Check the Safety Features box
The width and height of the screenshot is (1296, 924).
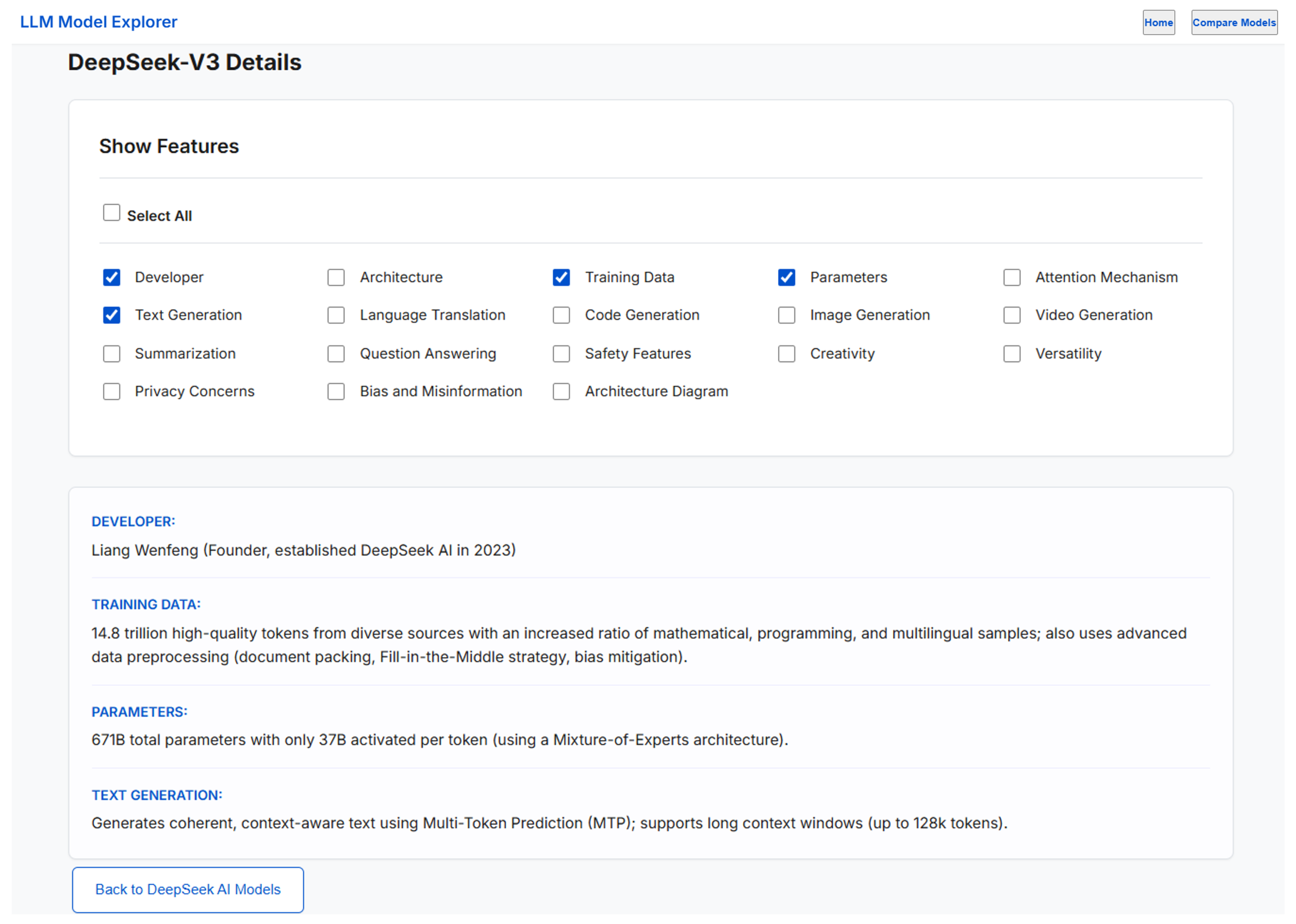(x=561, y=353)
